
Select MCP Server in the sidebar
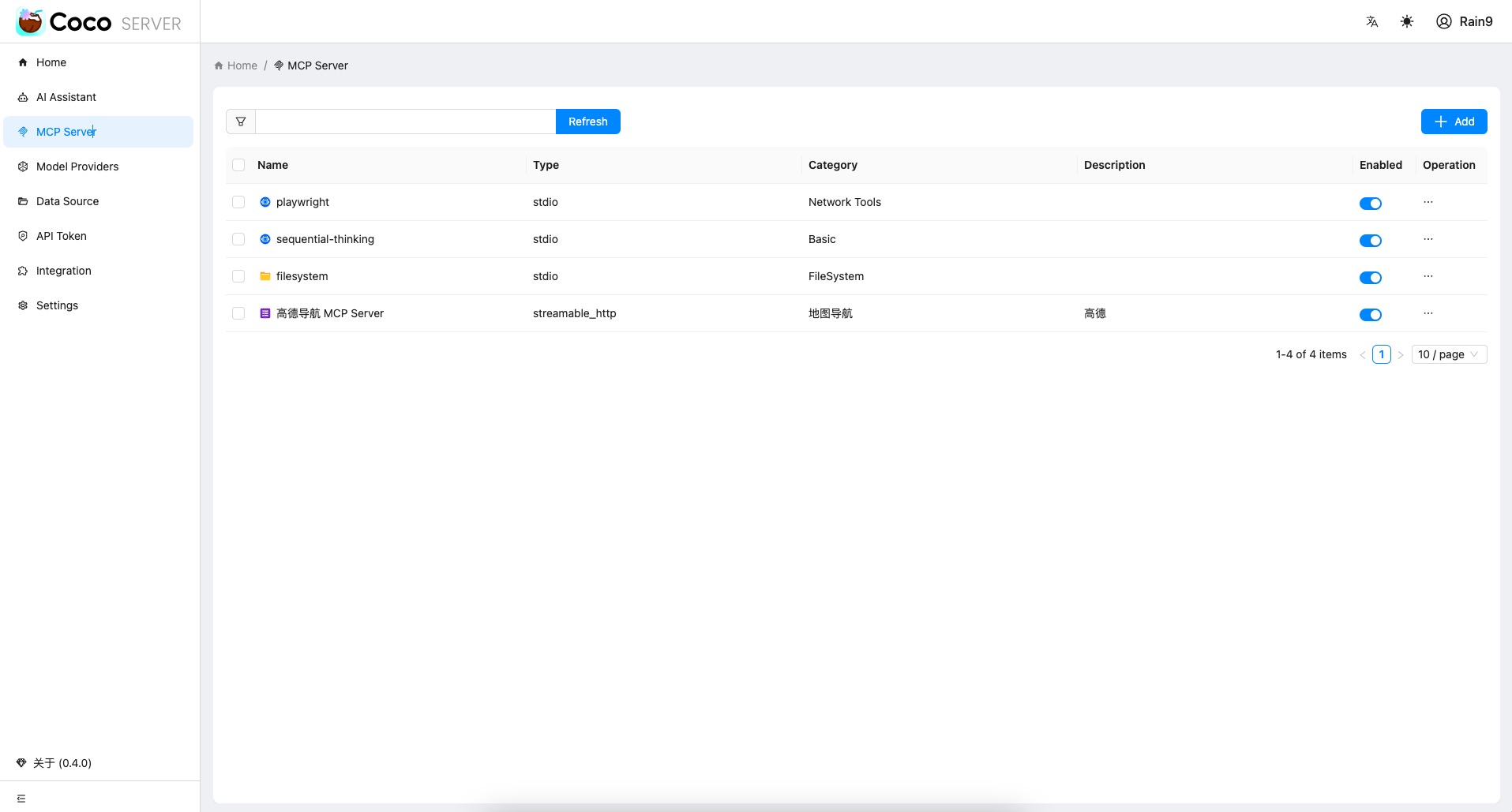(99, 132)
